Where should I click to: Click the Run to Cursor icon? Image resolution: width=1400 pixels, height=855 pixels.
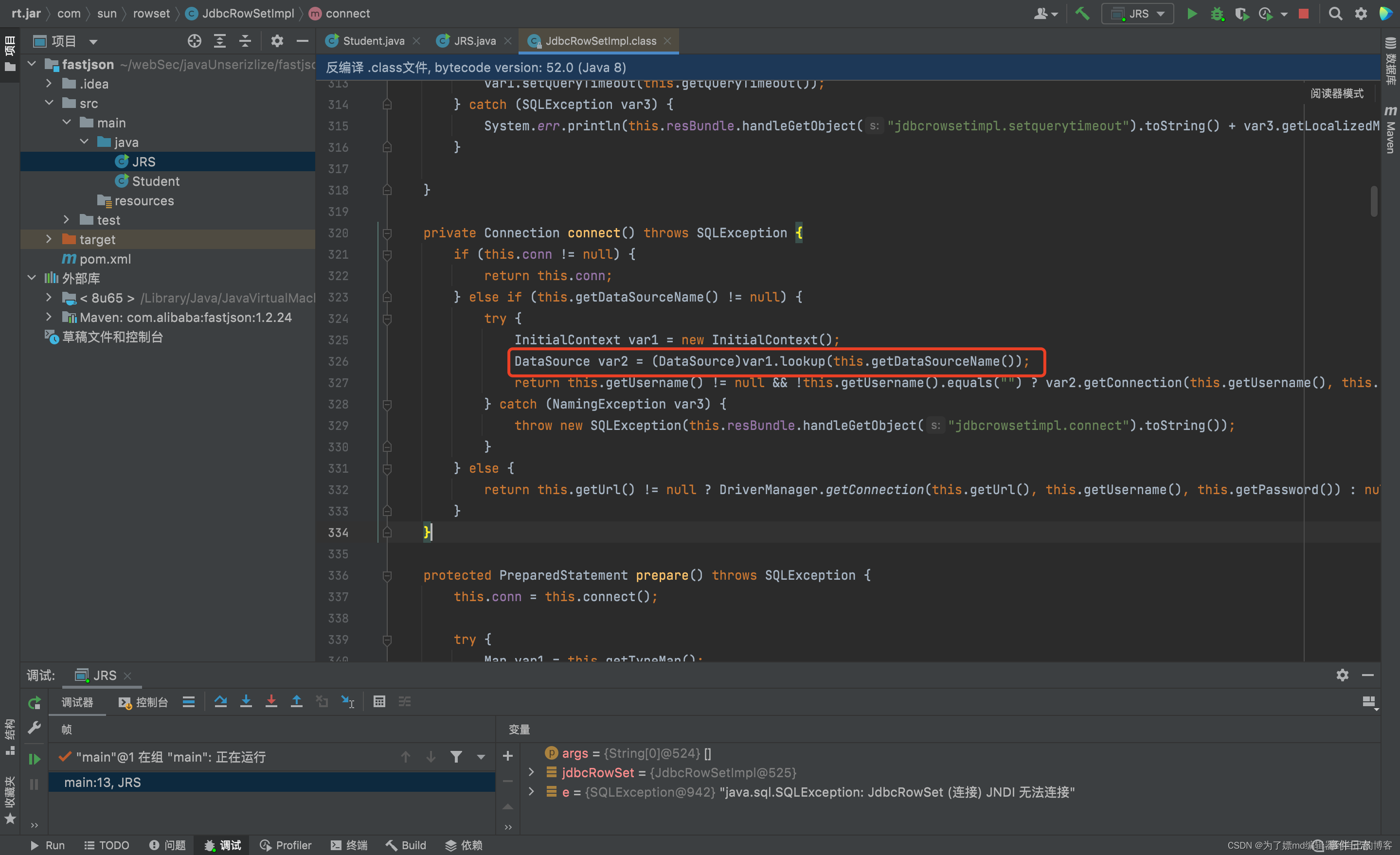[351, 702]
